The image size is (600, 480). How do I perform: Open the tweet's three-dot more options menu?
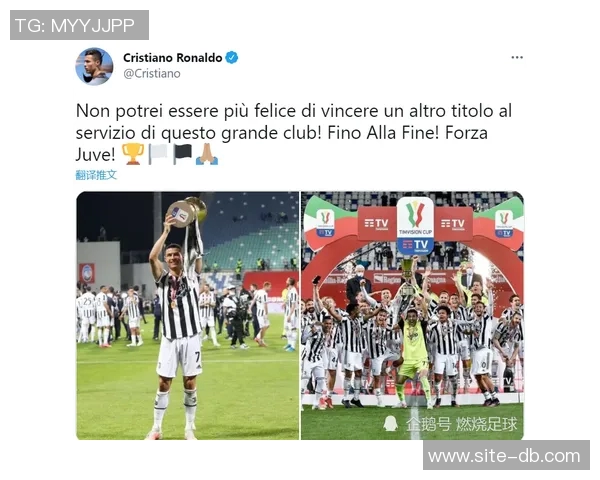517,58
